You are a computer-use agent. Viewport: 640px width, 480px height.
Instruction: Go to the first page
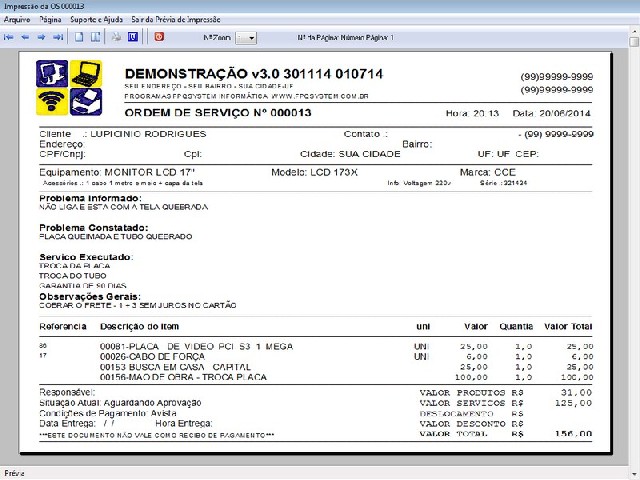(x=9, y=37)
